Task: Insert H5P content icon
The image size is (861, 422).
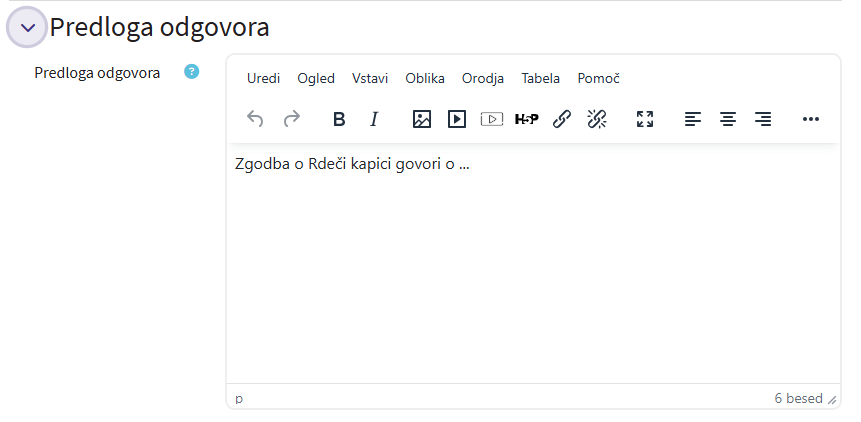Action: coord(526,119)
